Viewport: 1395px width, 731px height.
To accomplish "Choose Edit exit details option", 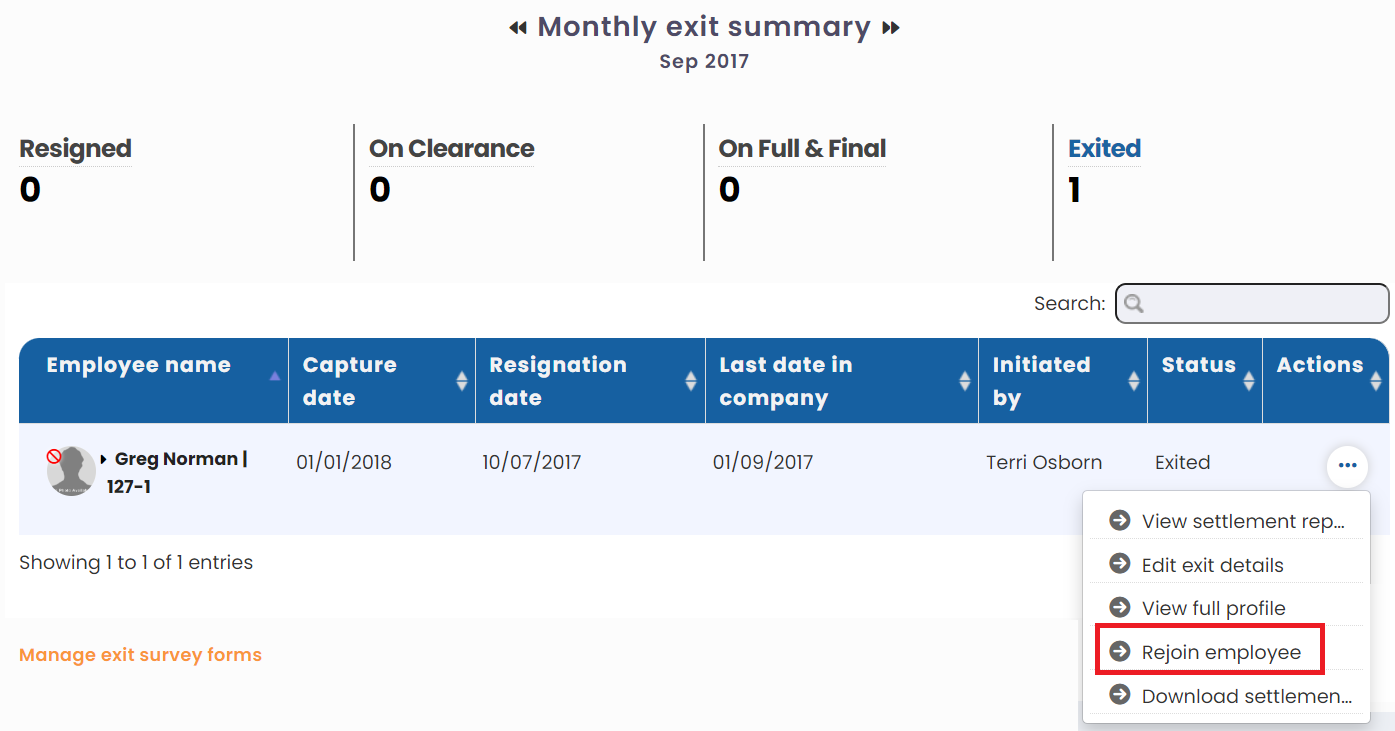I will click(1229, 565).
